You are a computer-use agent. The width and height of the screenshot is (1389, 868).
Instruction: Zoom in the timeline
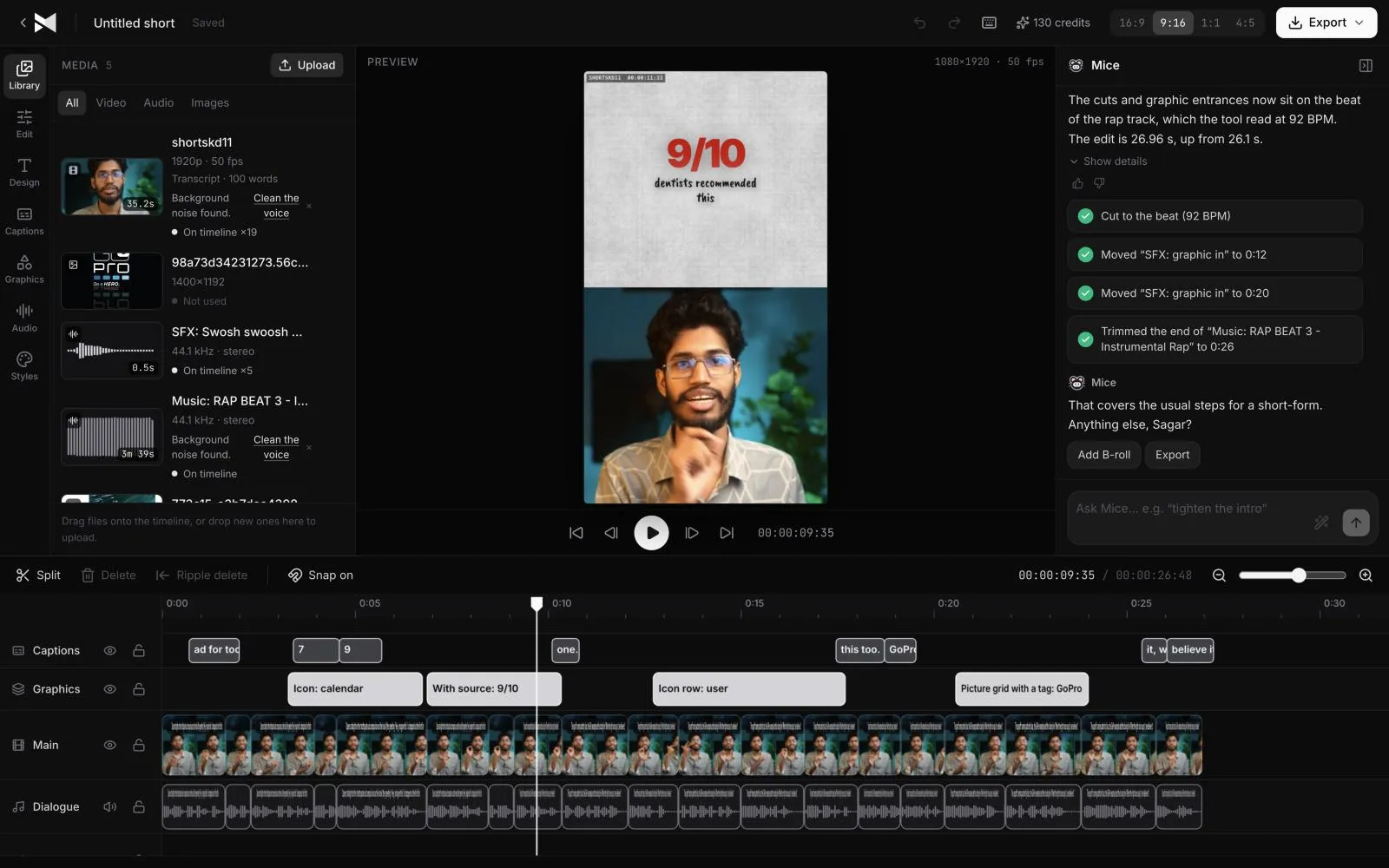click(1366, 575)
